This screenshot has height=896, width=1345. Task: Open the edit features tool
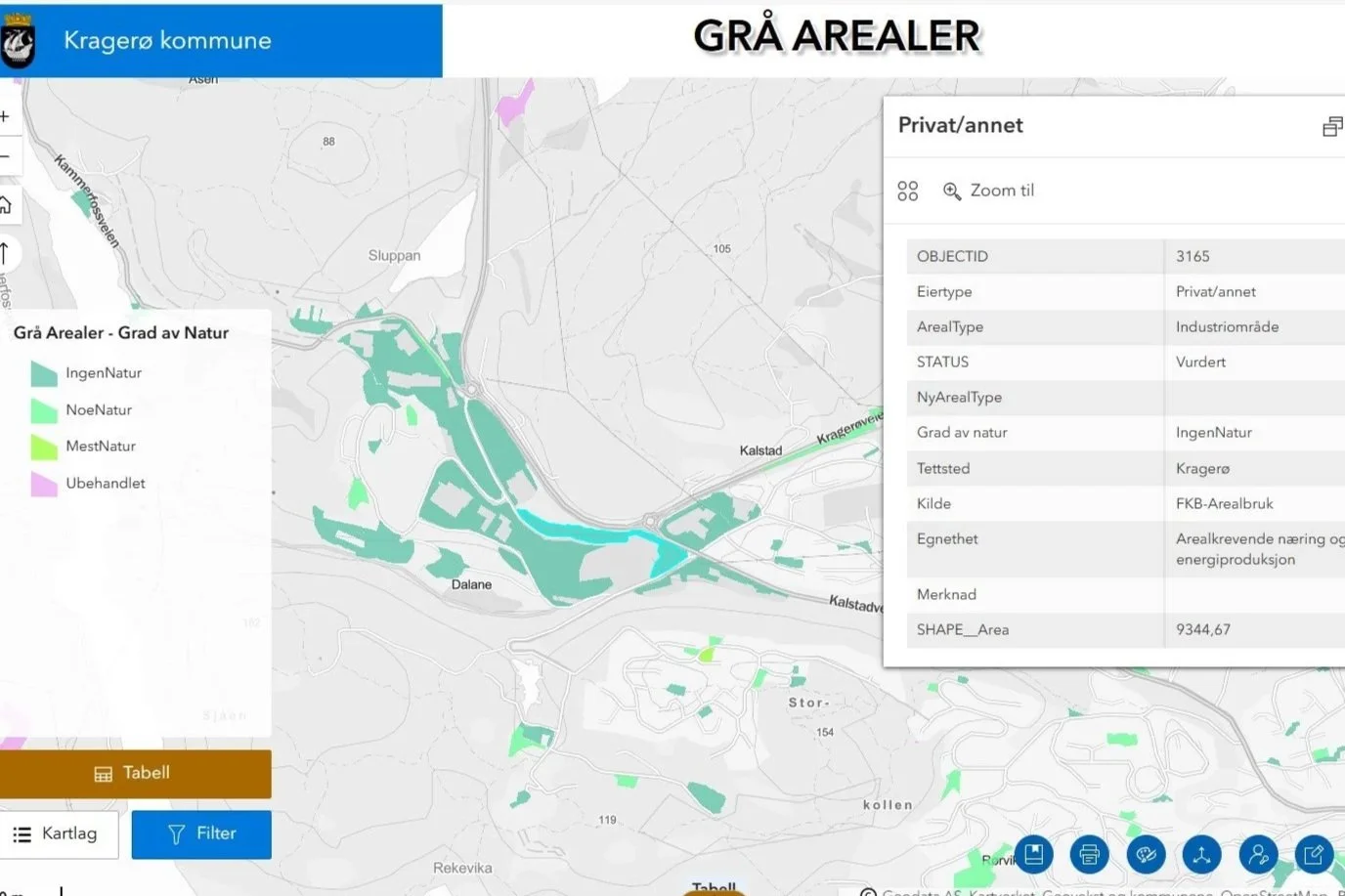tap(1314, 855)
